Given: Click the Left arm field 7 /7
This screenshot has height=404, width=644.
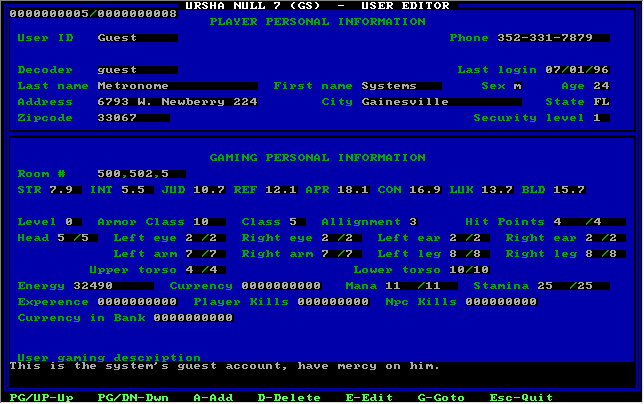Looking at the screenshot, I should click(205, 254).
